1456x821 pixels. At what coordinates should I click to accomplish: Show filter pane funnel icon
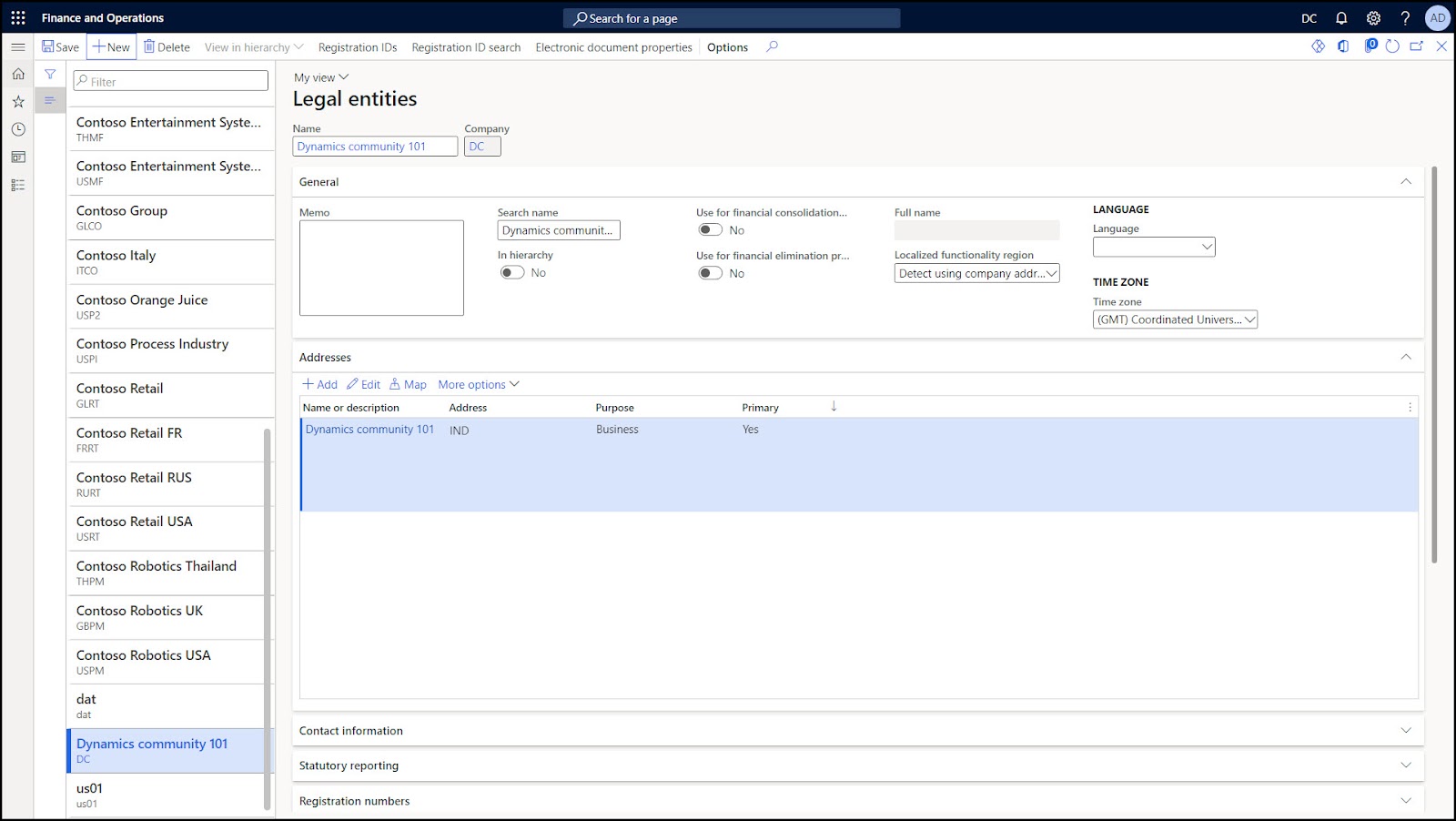50,74
